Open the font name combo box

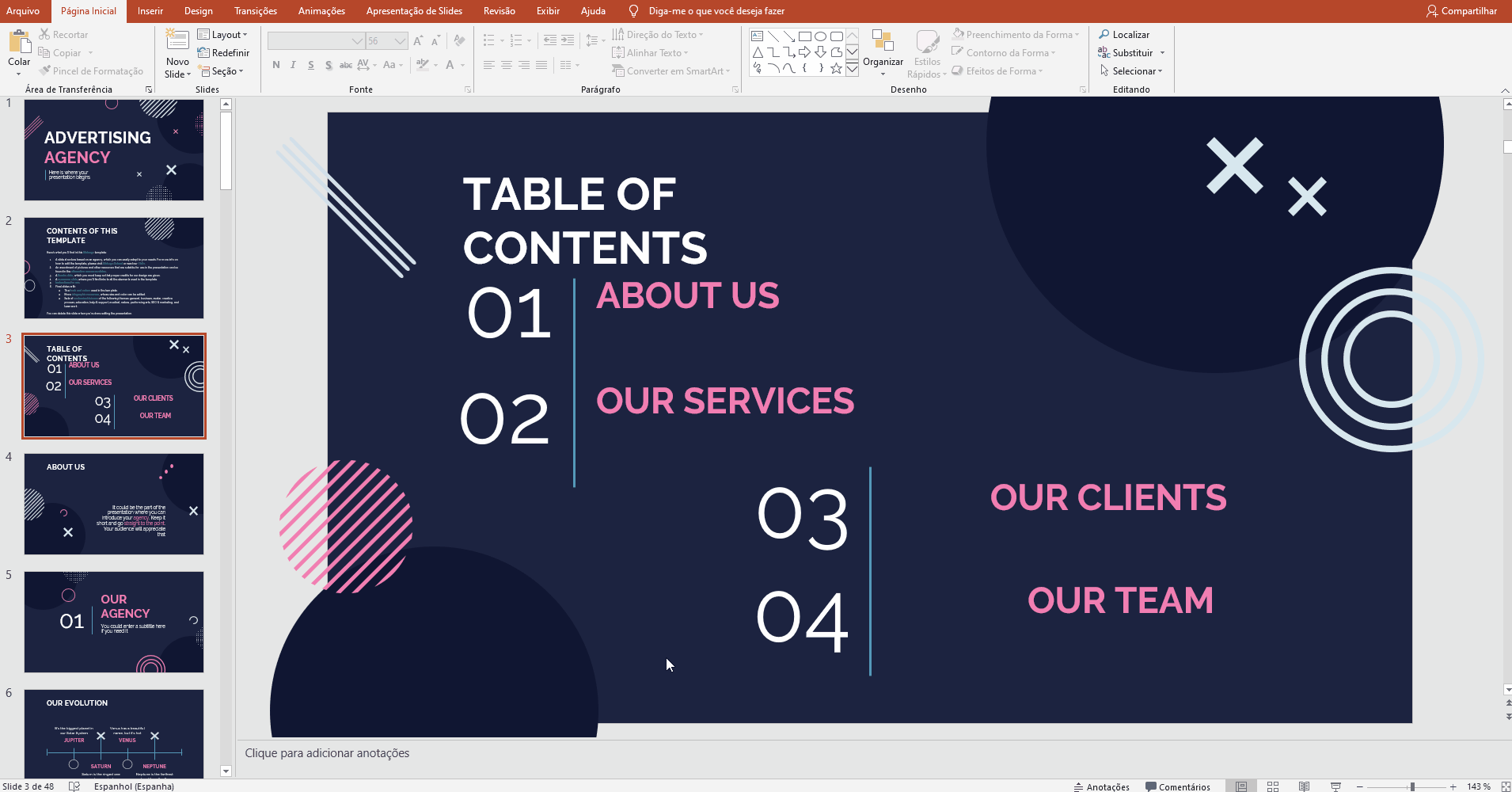coord(316,41)
